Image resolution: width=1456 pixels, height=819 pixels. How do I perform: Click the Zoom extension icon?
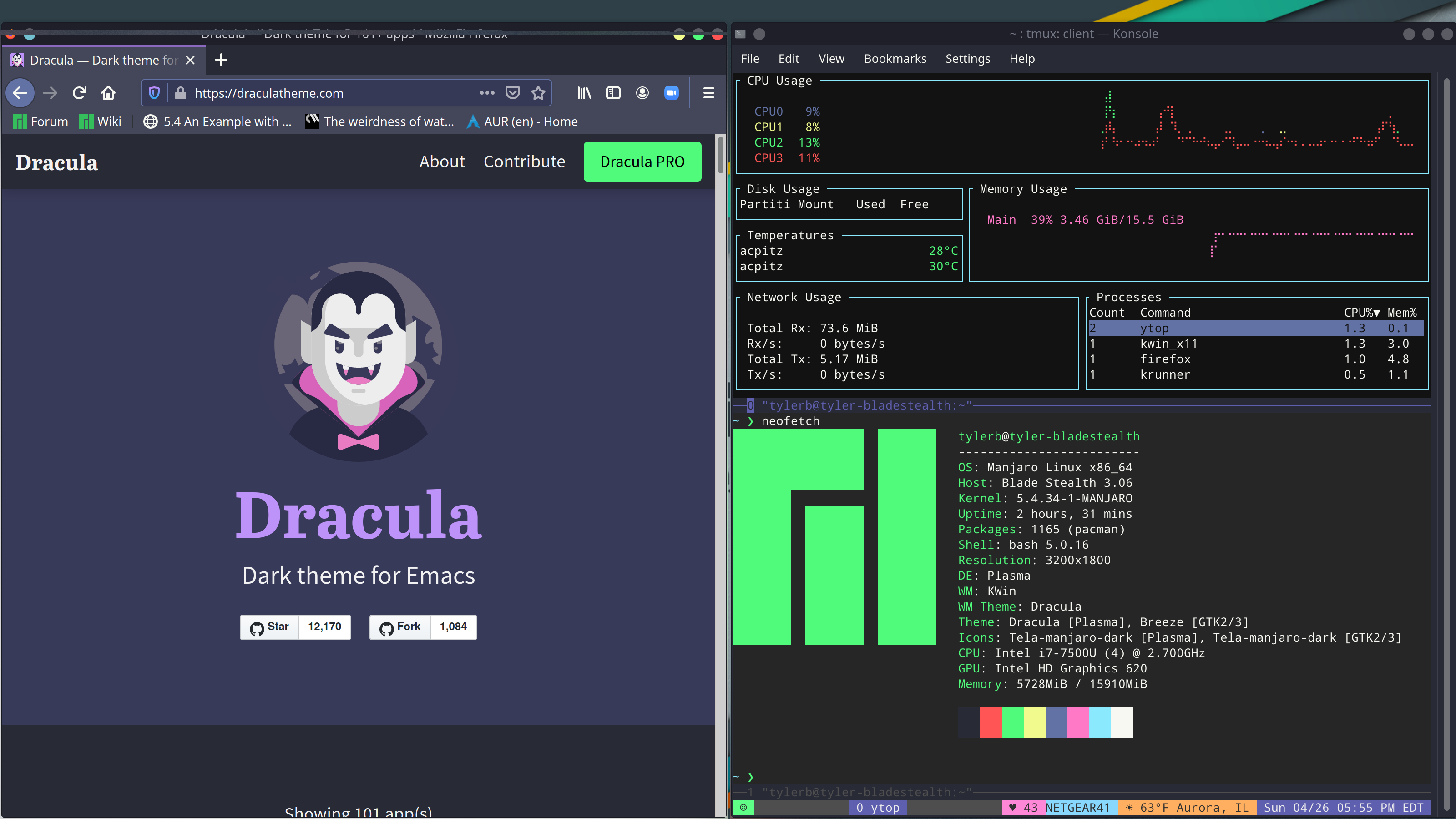point(672,93)
